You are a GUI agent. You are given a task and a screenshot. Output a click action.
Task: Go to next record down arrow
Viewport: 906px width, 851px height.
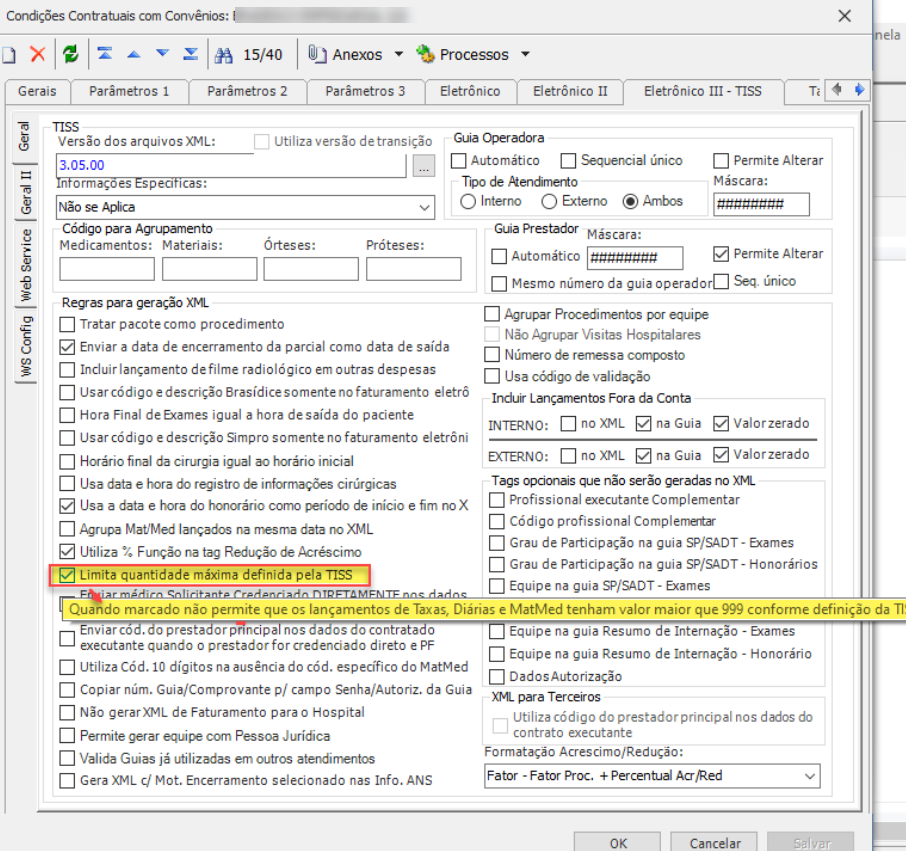(162, 54)
